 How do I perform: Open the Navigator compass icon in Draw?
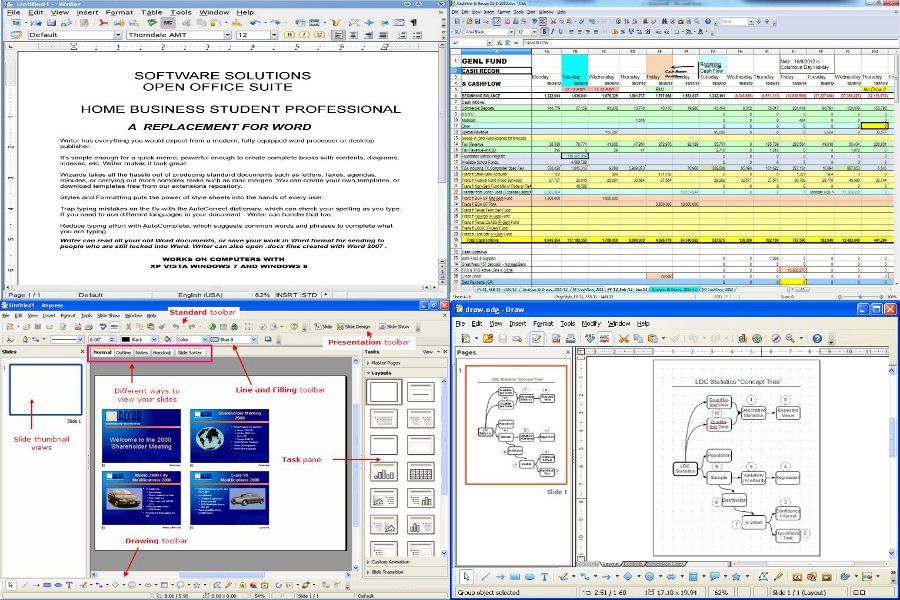coord(776,339)
